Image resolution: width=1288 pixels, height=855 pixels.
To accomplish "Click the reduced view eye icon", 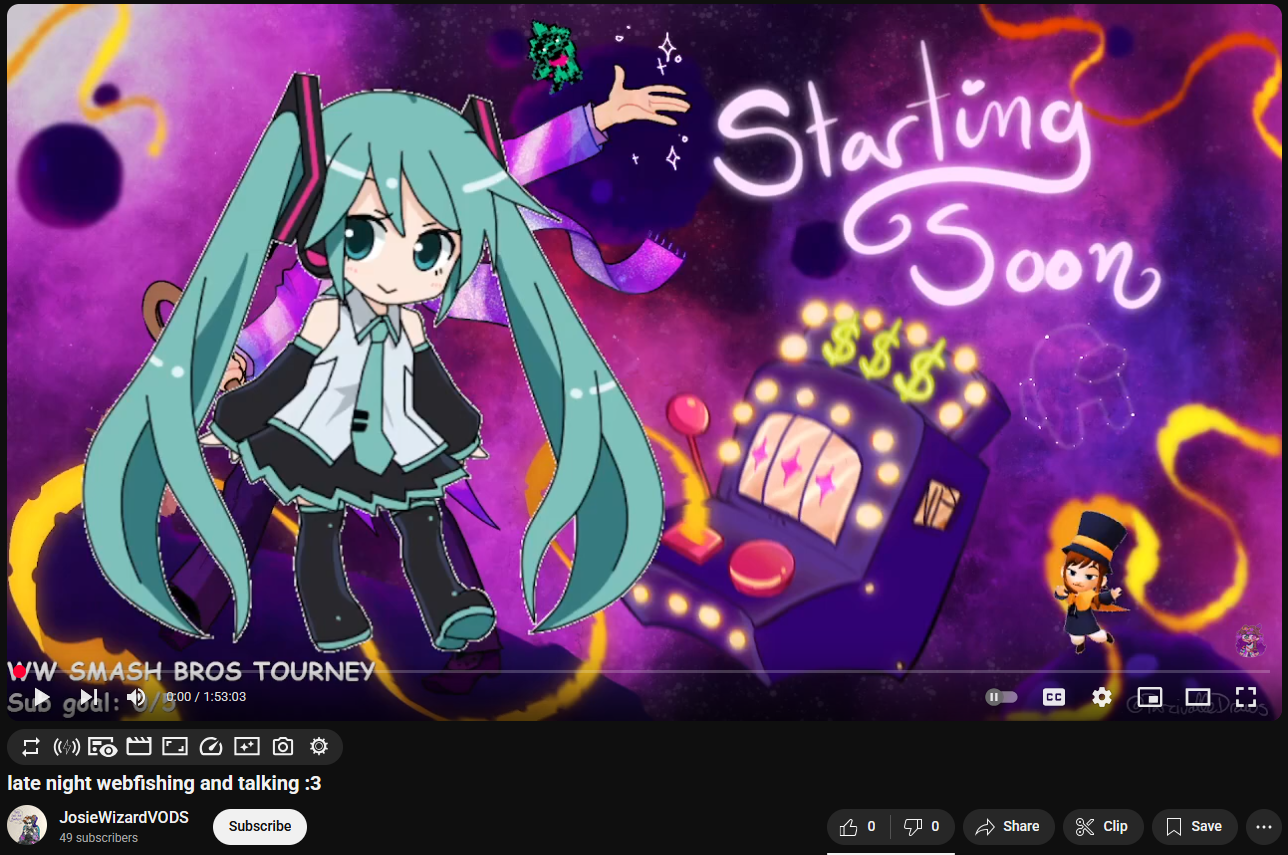I will (x=102, y=746).
